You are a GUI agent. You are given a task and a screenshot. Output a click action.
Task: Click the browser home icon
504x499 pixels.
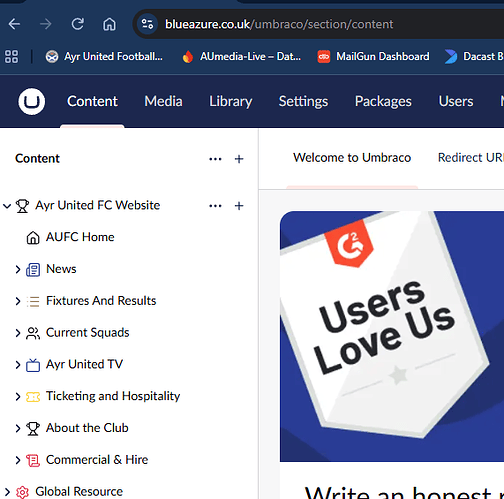click(x=109, y=24)
